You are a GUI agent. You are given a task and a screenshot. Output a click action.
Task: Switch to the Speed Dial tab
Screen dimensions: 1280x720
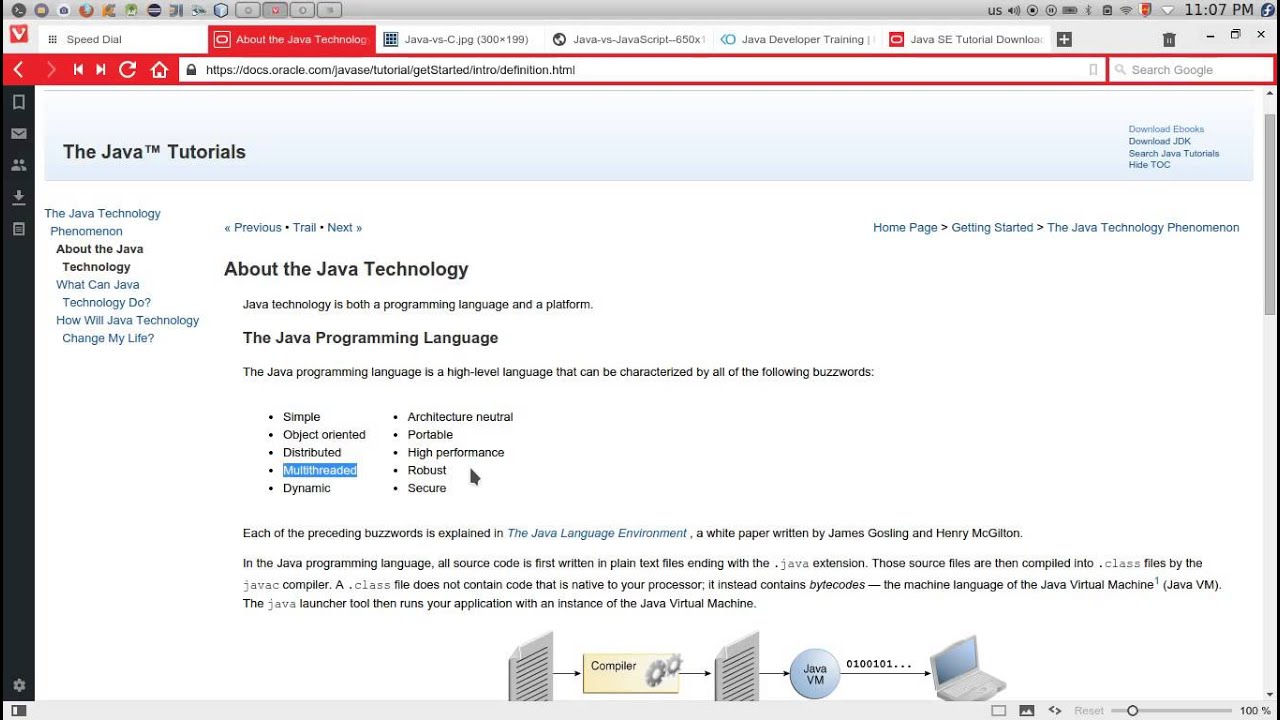tap(123, 39)
